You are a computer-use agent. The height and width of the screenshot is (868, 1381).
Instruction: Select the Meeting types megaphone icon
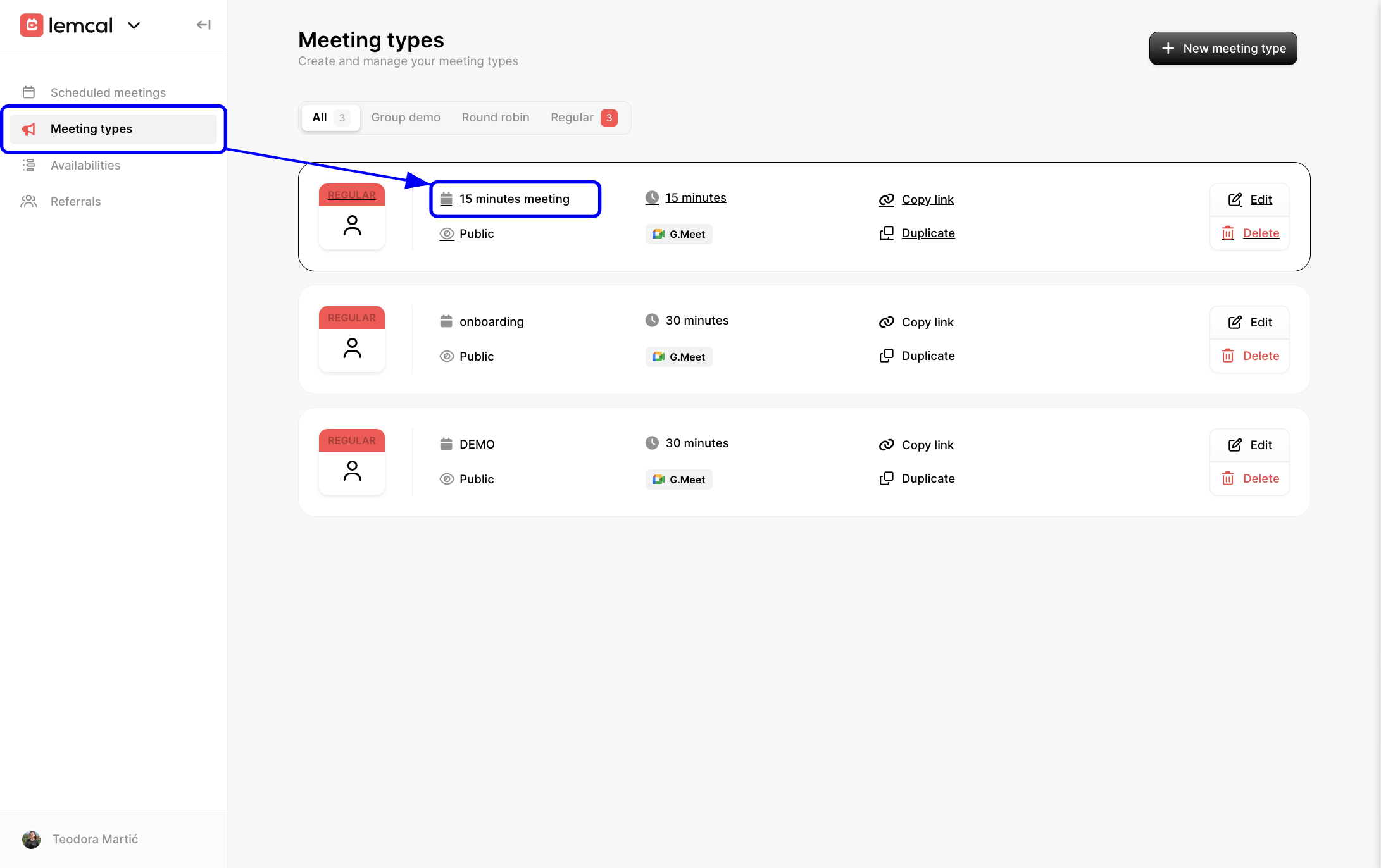pos(29,128)
